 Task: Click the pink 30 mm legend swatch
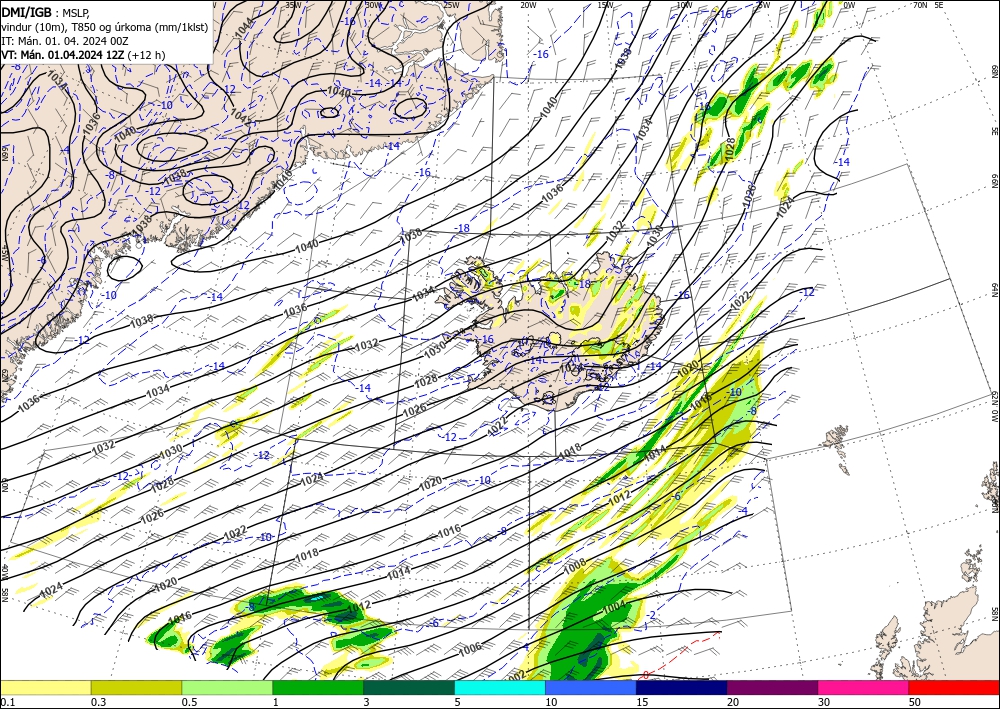tap(864, 687)
